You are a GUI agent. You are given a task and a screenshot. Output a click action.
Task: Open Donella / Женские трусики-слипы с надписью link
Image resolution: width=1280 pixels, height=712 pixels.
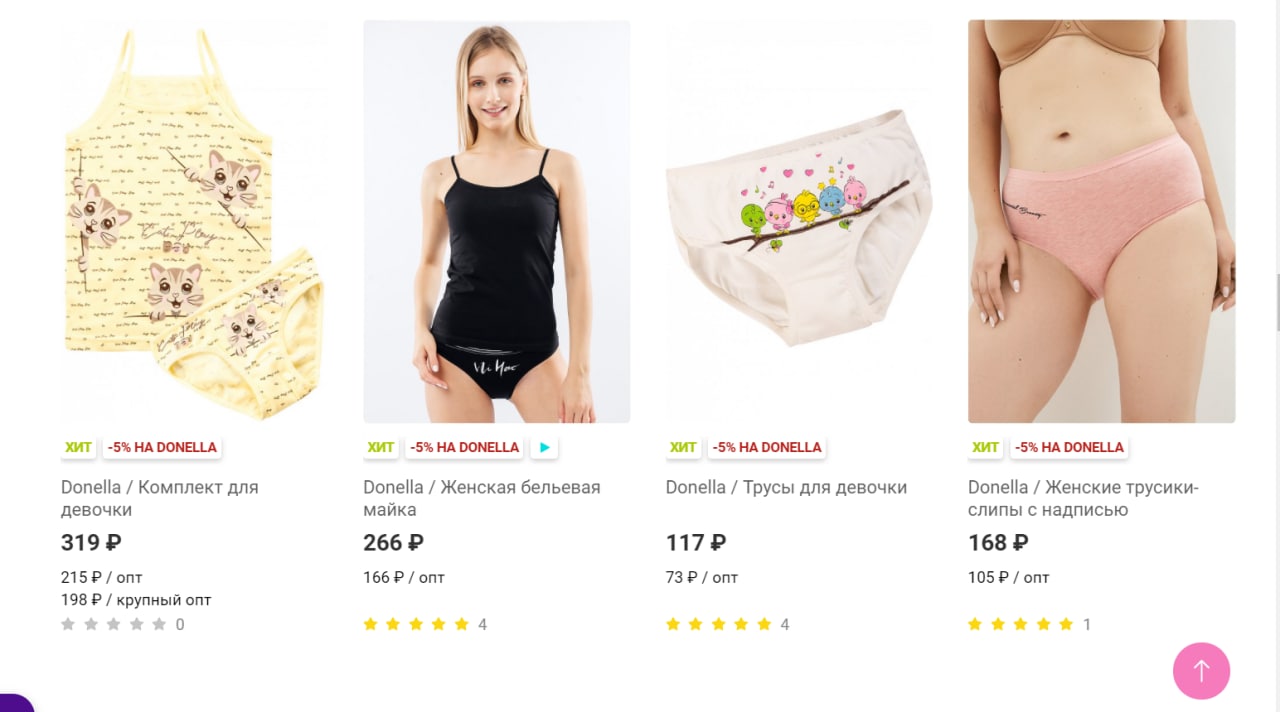pos(1083,498)
